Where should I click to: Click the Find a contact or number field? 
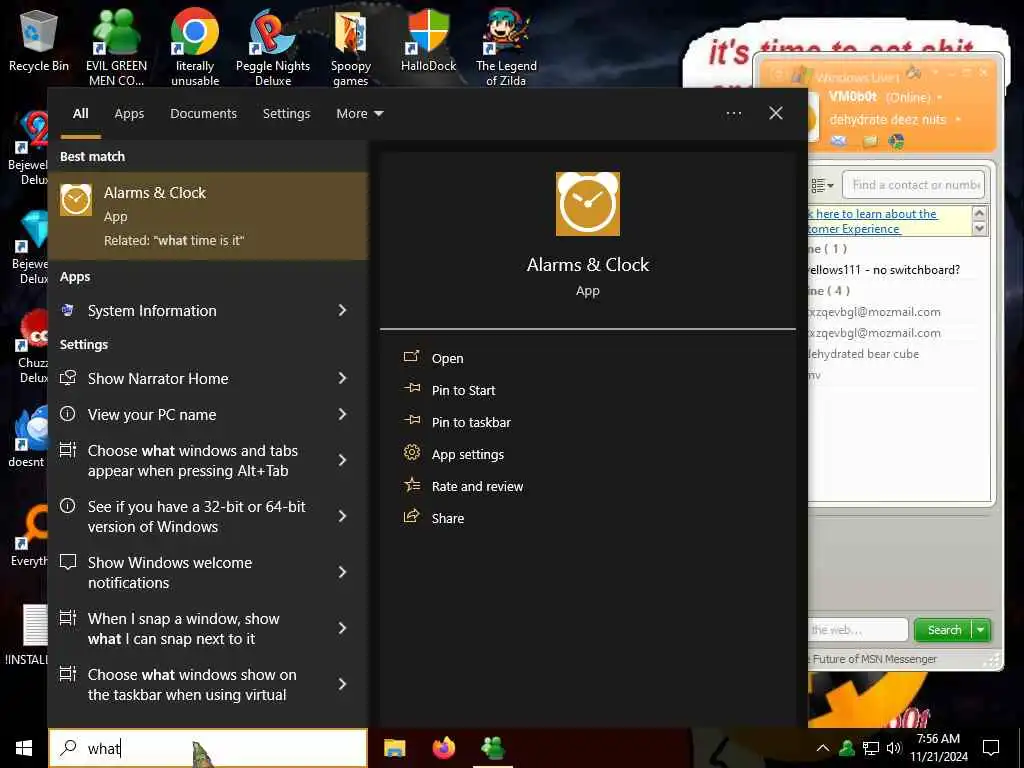913,185
